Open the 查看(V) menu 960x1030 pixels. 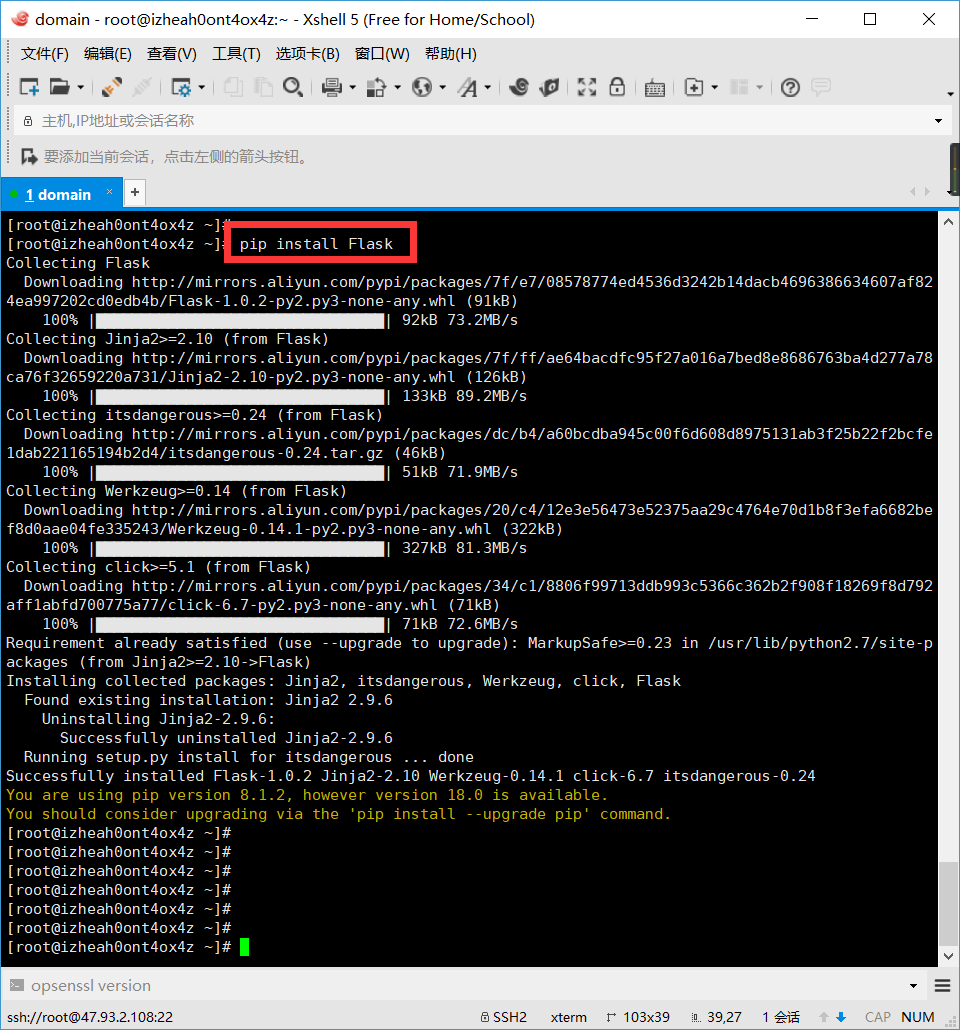coord(171,54)
